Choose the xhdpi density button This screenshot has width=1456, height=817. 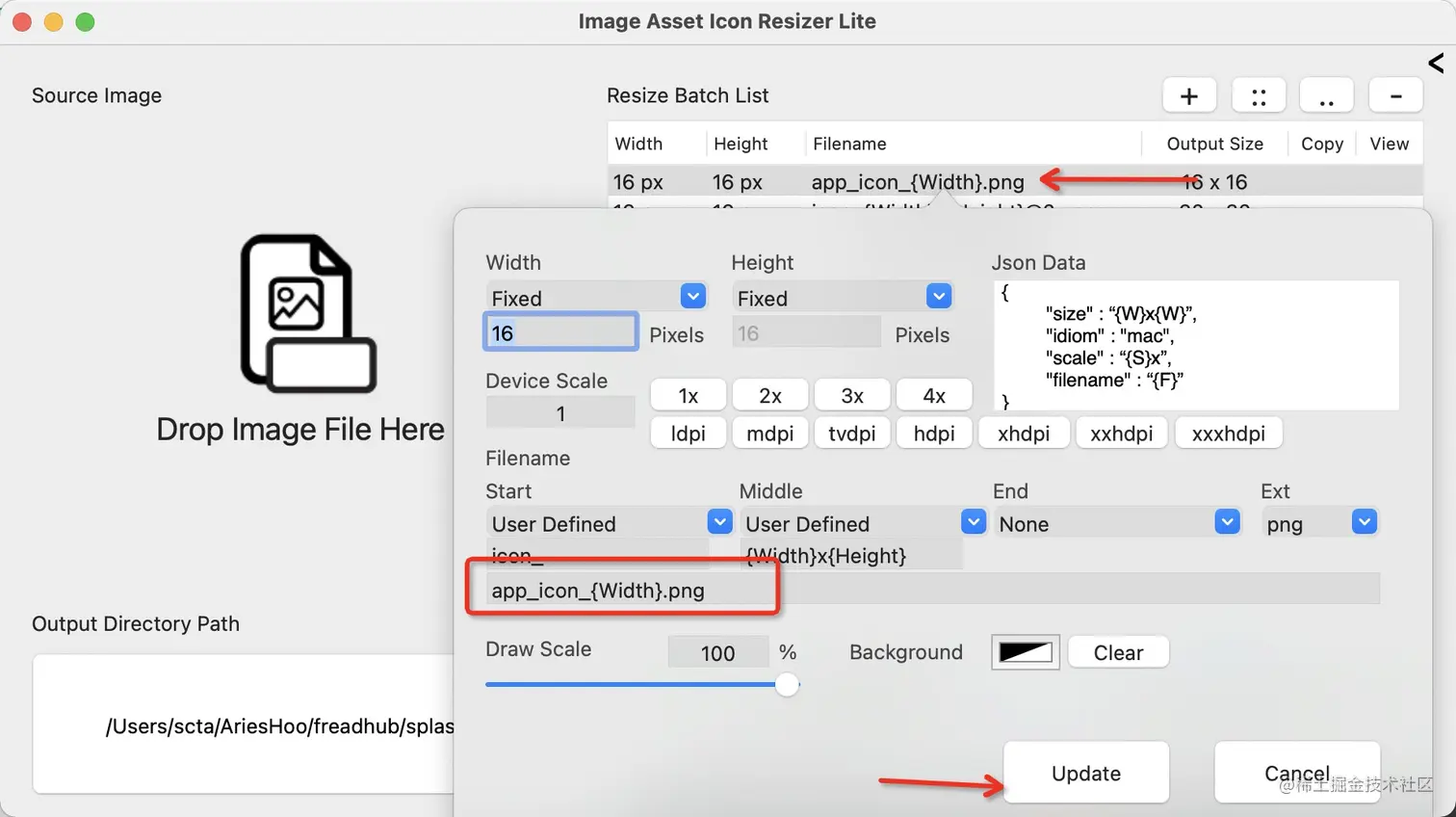click(x=1024, y=433)
